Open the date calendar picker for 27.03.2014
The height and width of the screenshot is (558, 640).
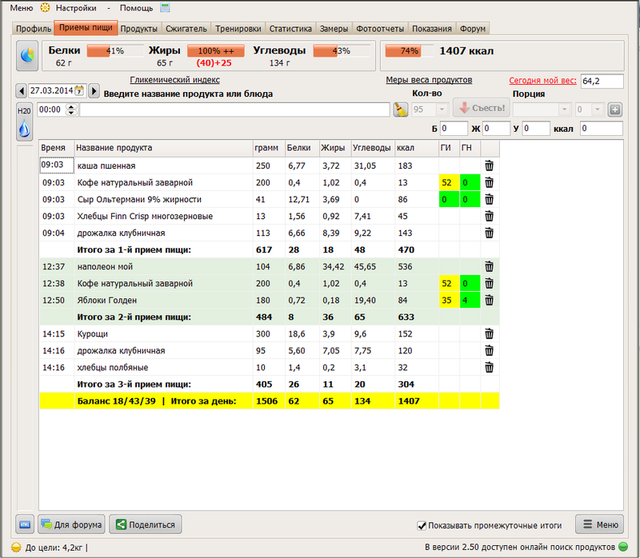click(x=79, y=90)
